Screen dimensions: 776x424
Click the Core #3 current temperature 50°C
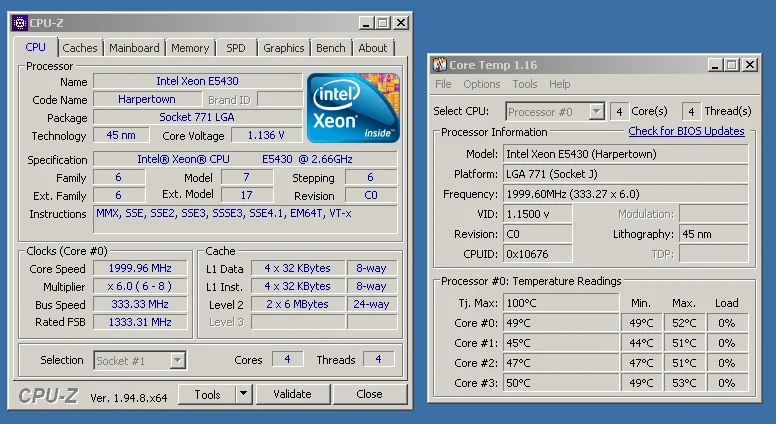(561, 383)
